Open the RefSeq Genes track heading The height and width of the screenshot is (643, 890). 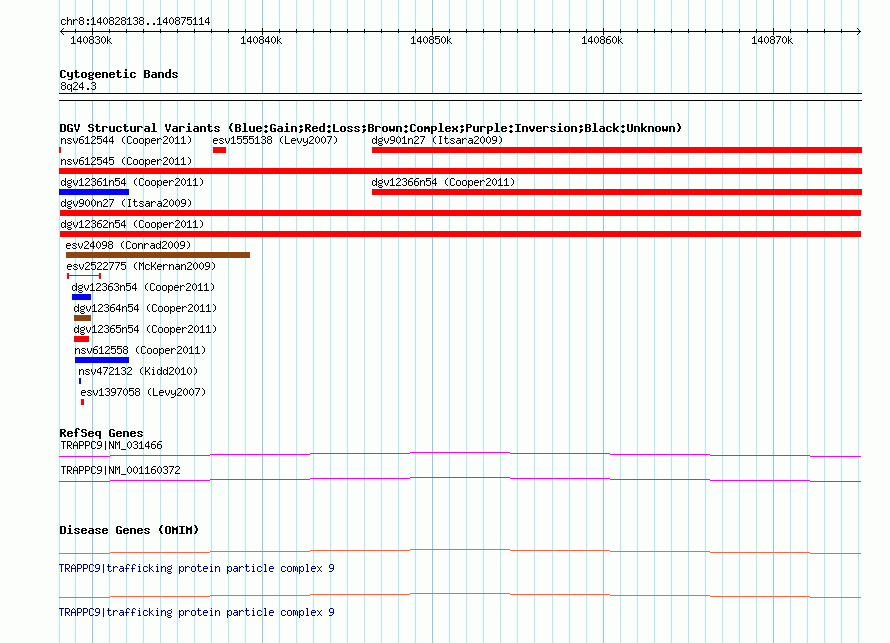[x=101, y=433]
